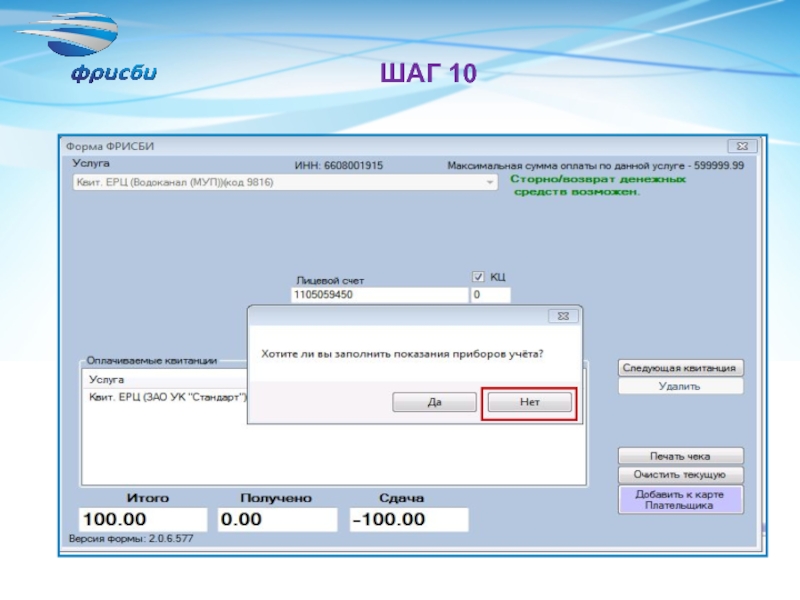Close the Форма ФРИСБИ window
The image size is (800, 600).
point(742,146)
